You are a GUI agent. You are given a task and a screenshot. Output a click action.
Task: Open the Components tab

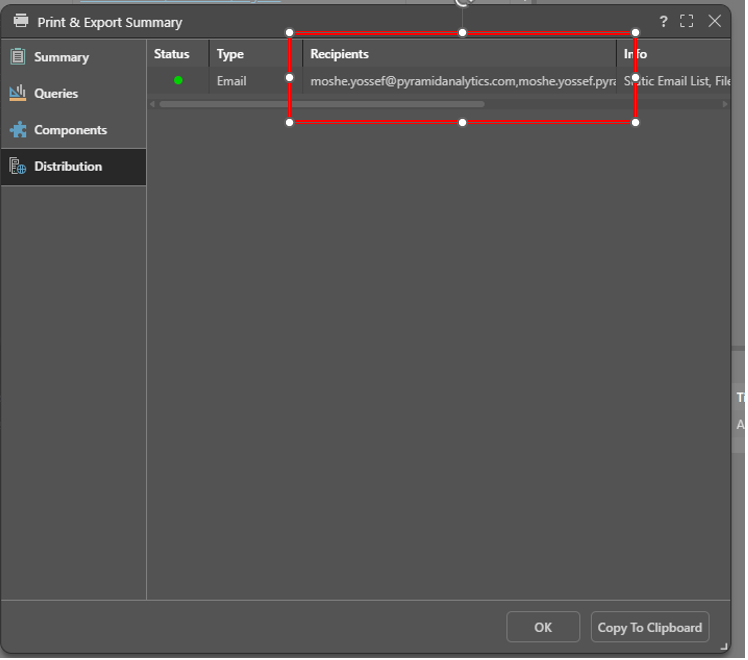[x=73, y=130]
